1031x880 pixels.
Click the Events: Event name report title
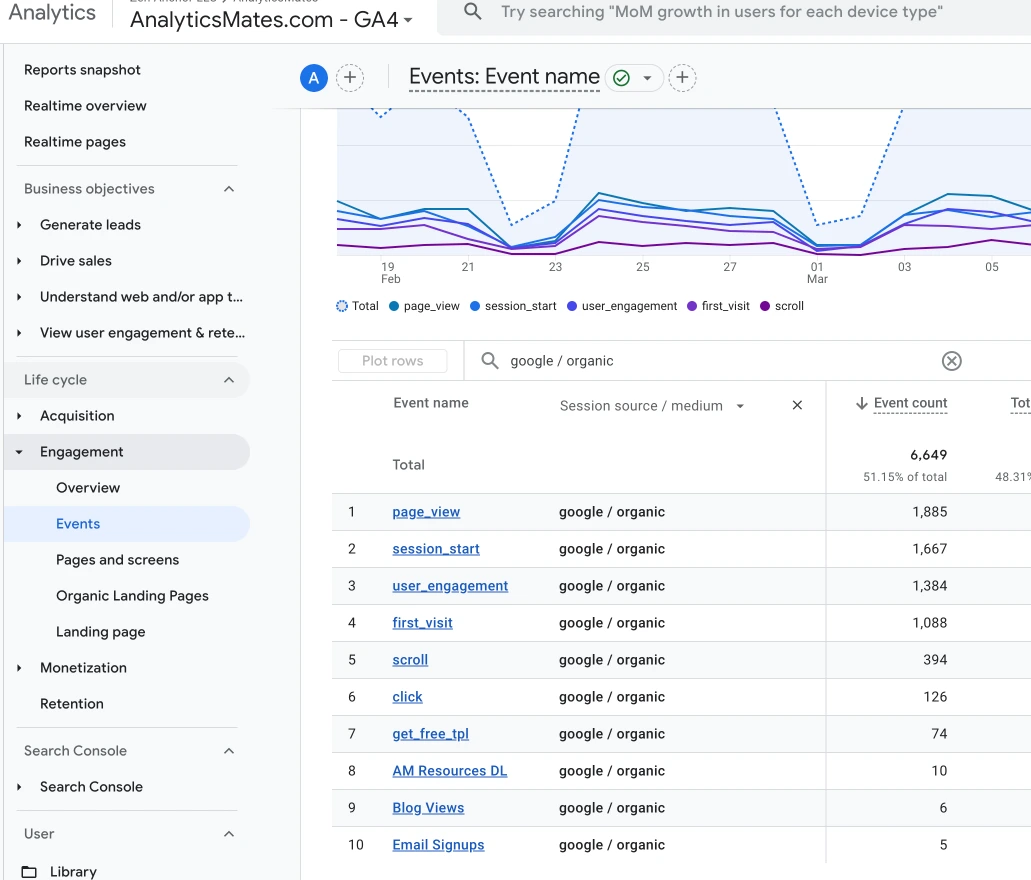[x=504, y=77]
